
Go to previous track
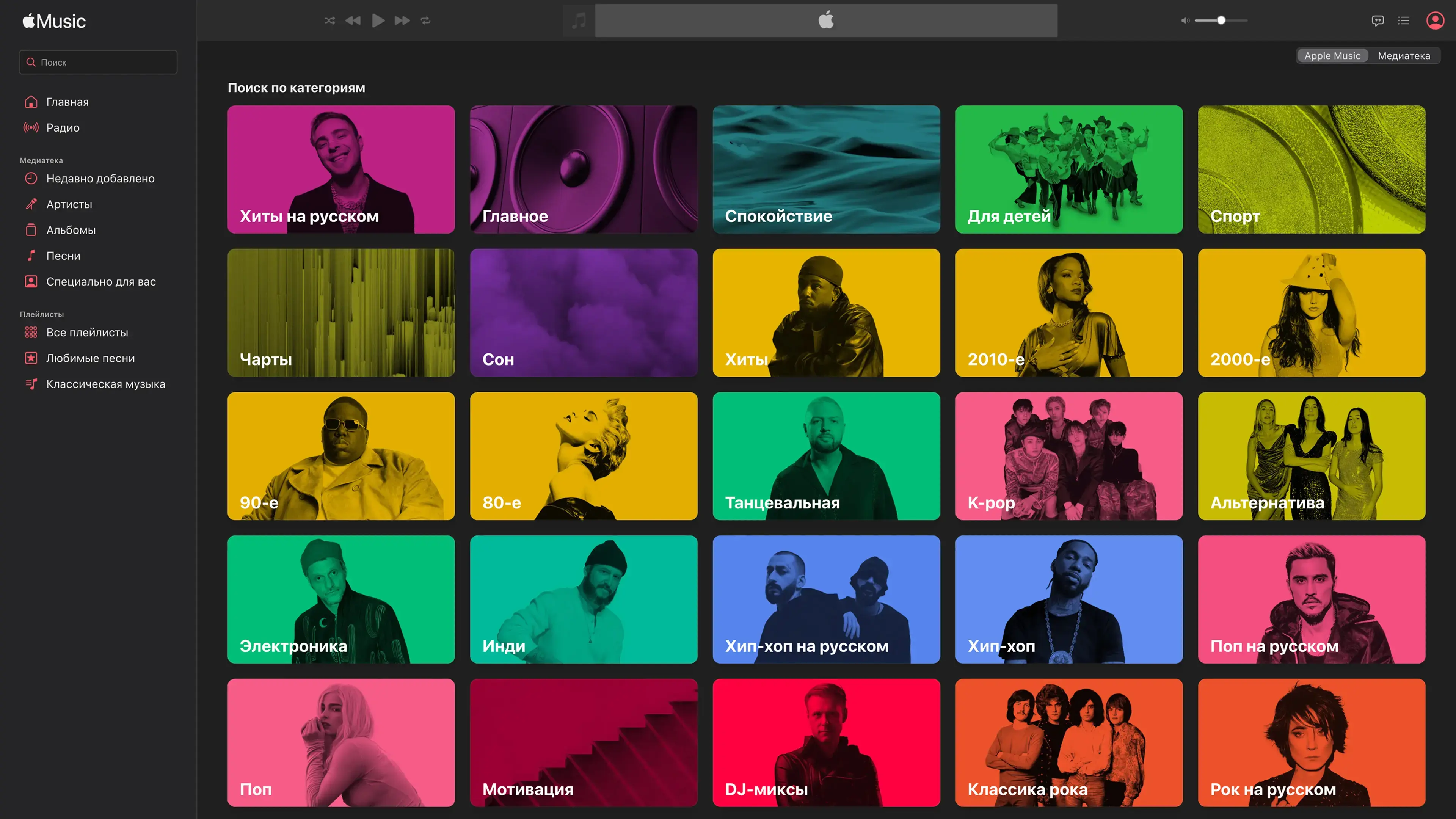353,20
